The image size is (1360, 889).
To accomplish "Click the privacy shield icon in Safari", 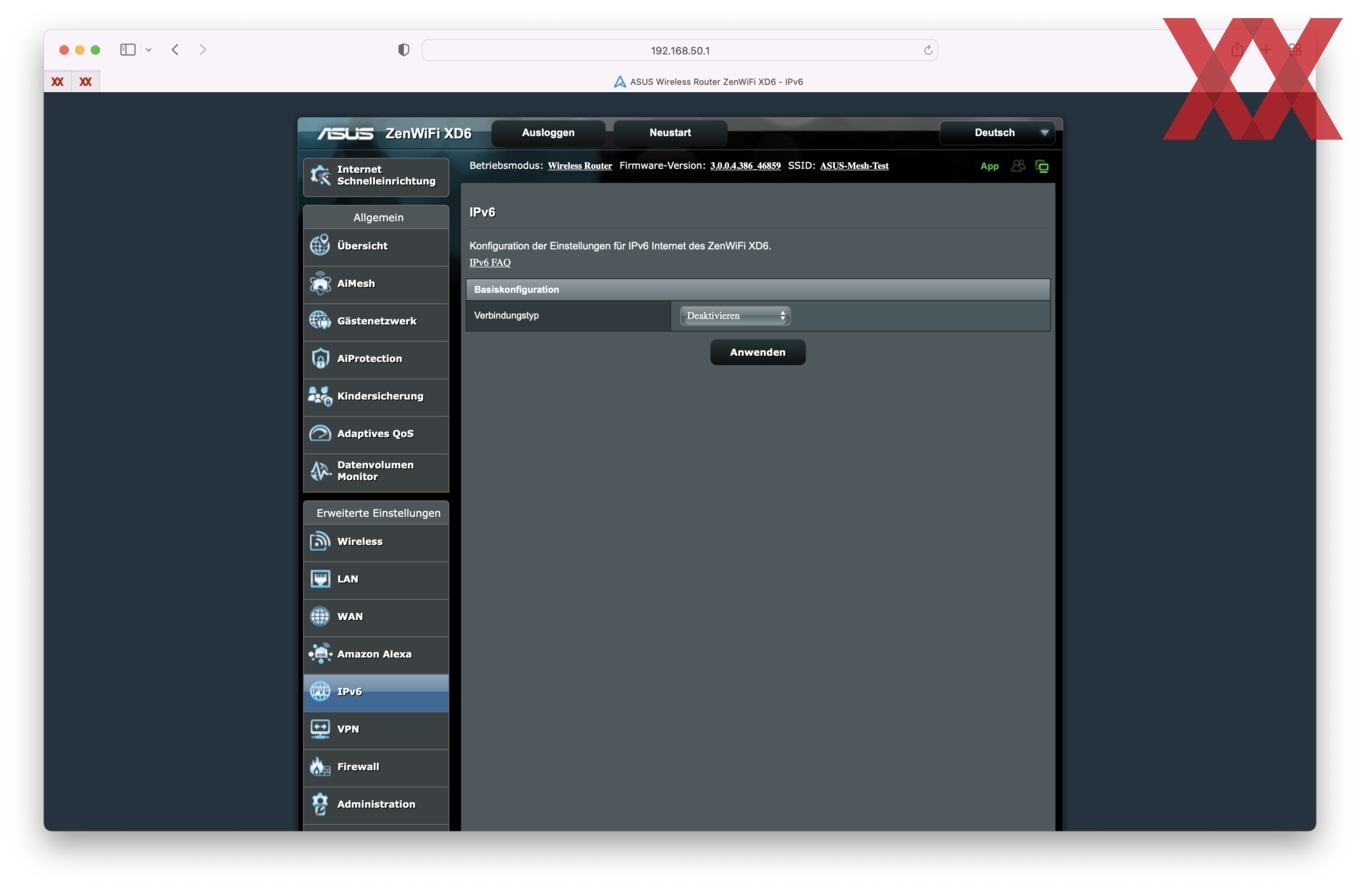I will point(404,50).
